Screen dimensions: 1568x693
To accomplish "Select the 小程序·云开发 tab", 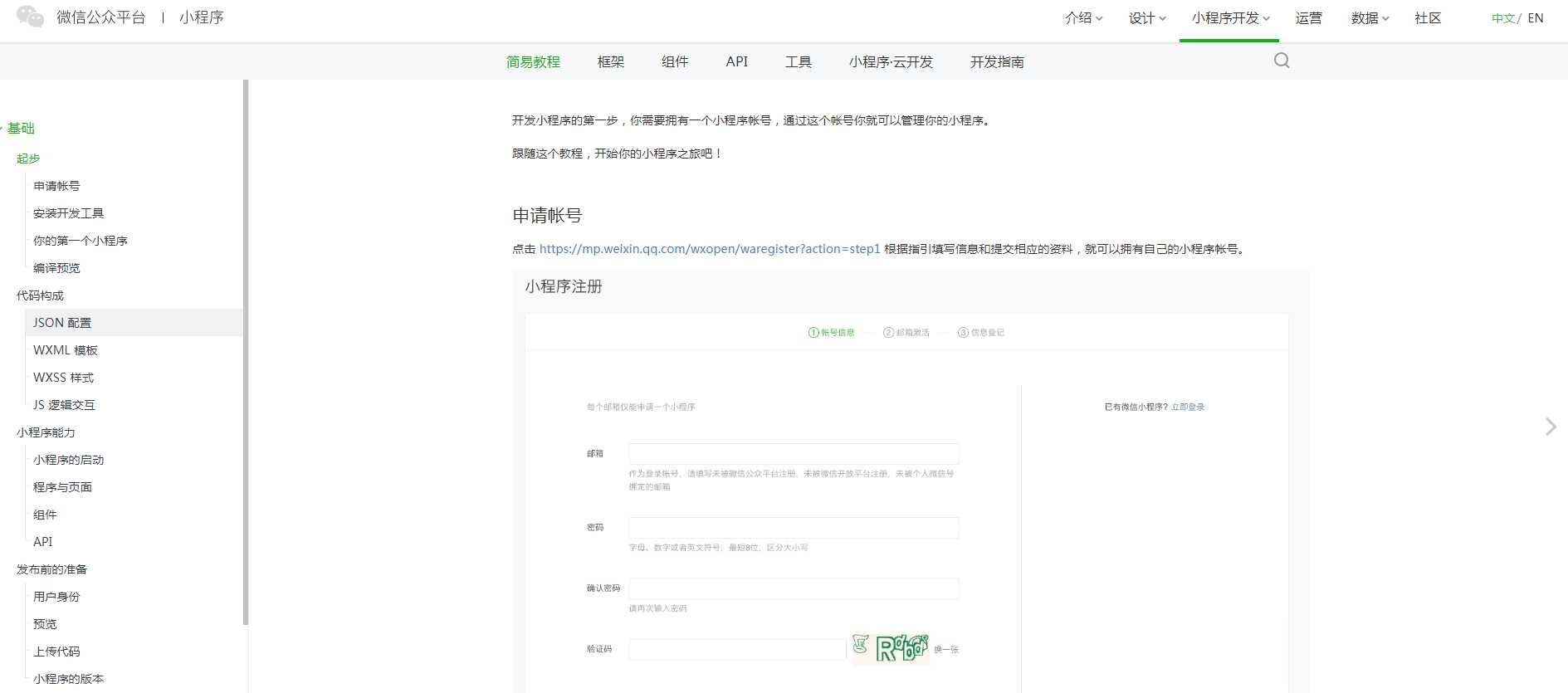I will pyautogui.click(x=891, y=62).
